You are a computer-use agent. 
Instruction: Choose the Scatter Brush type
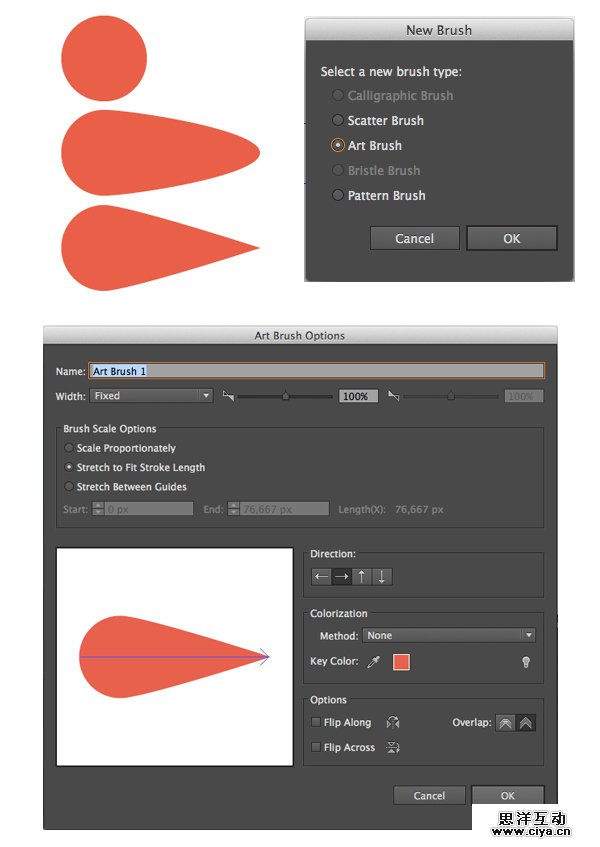point(338,120)
